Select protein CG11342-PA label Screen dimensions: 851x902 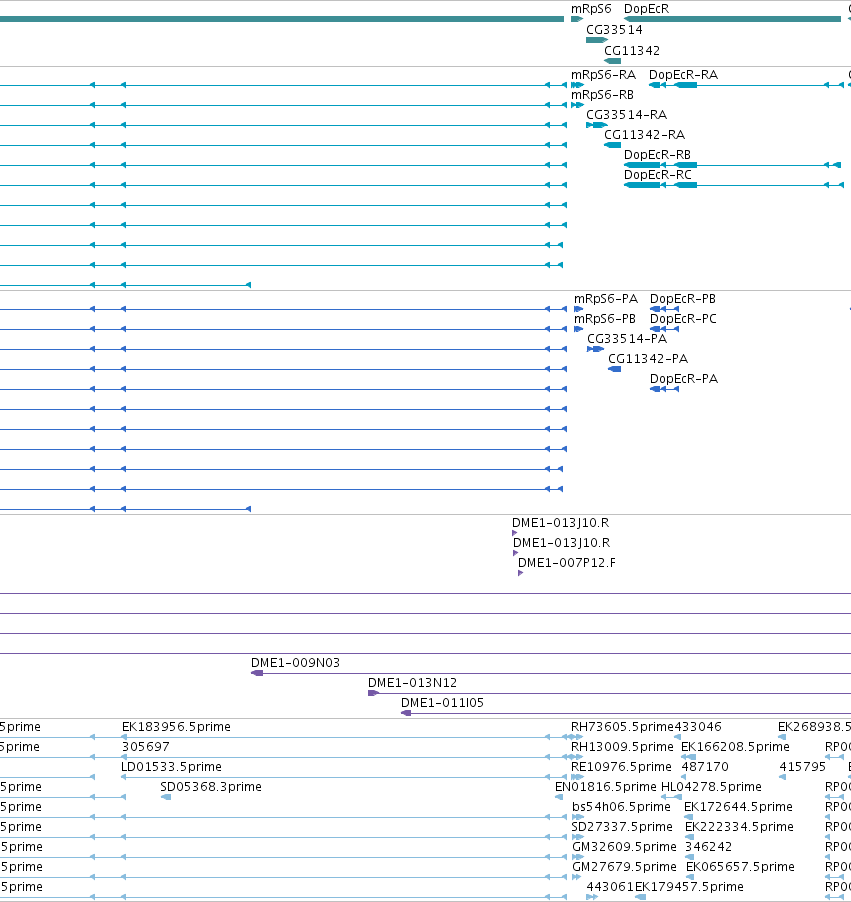point(648,358)
